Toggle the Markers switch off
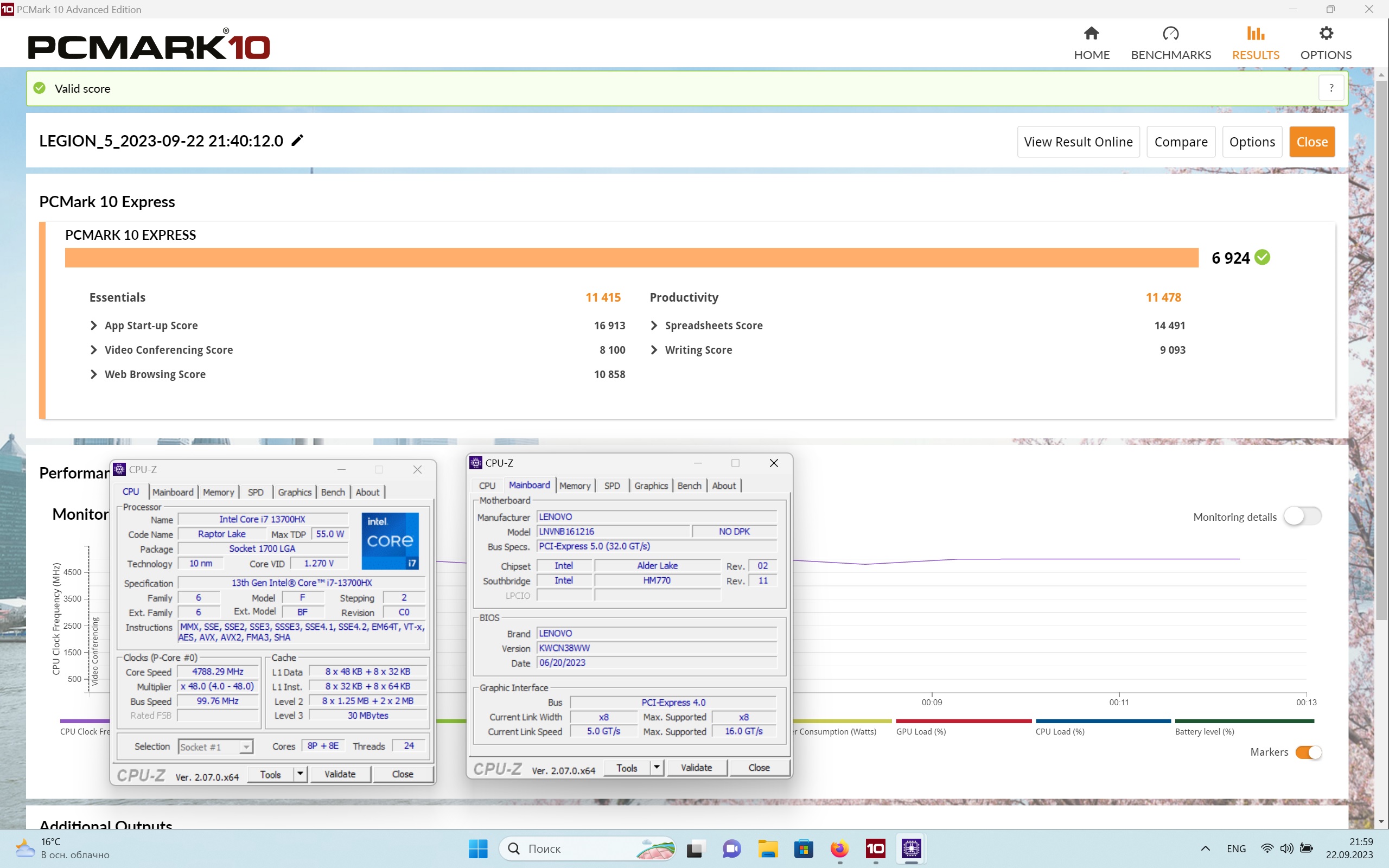The height and width of the screenshot is (868, 1389). (1309, 752)
